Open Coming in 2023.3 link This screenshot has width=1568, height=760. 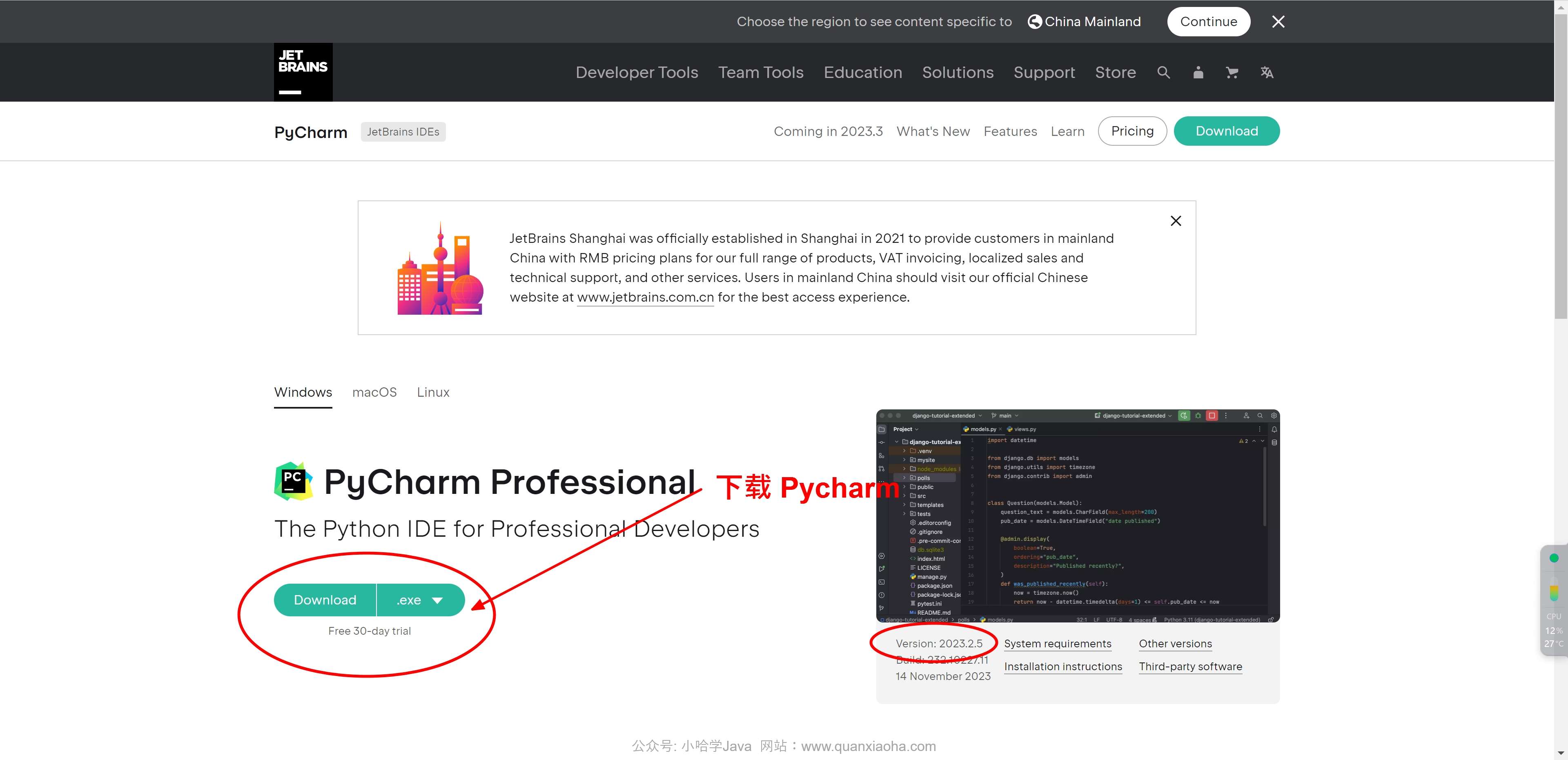click(828, 131)
